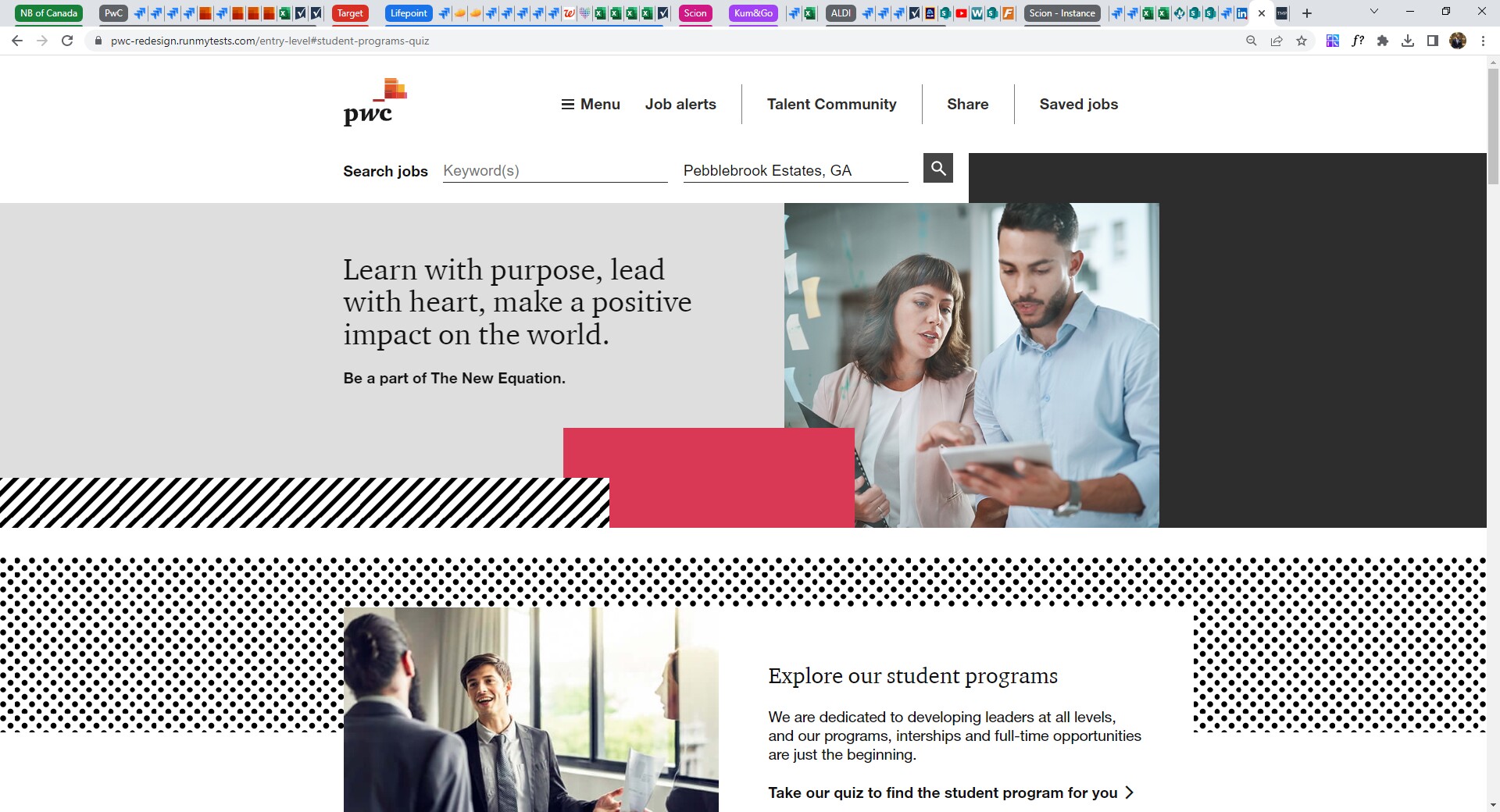The width and height of the screenshot is (1500, 812).
Task: Open the hamburger Menu
Action: (591, 104)
